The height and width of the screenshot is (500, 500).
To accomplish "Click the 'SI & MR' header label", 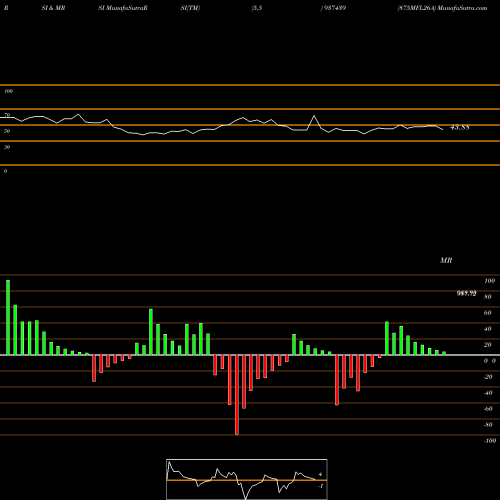I will tap(53, 8).
